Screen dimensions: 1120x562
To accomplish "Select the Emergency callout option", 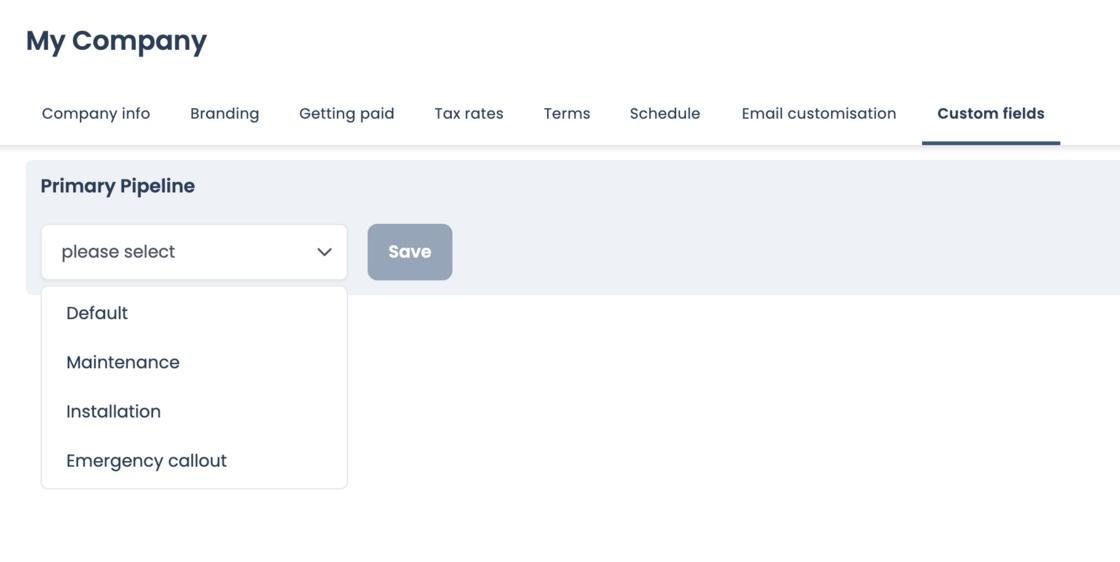I will coord(146,461).
